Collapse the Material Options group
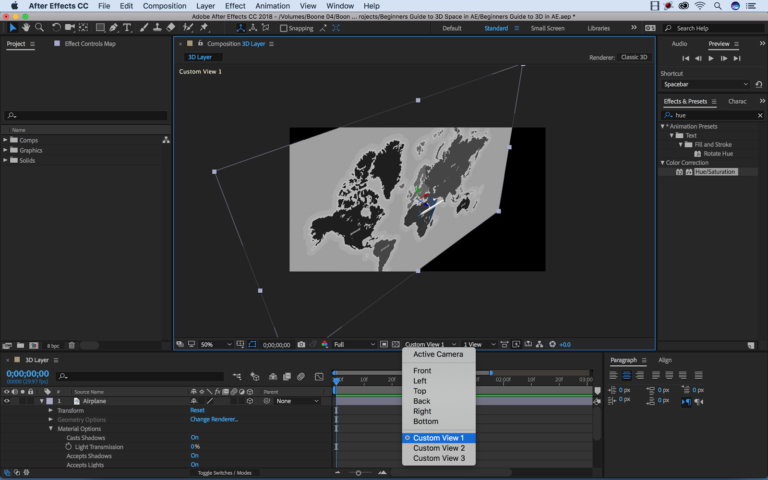Screen dimensions: 768x480 coord(50,429)
